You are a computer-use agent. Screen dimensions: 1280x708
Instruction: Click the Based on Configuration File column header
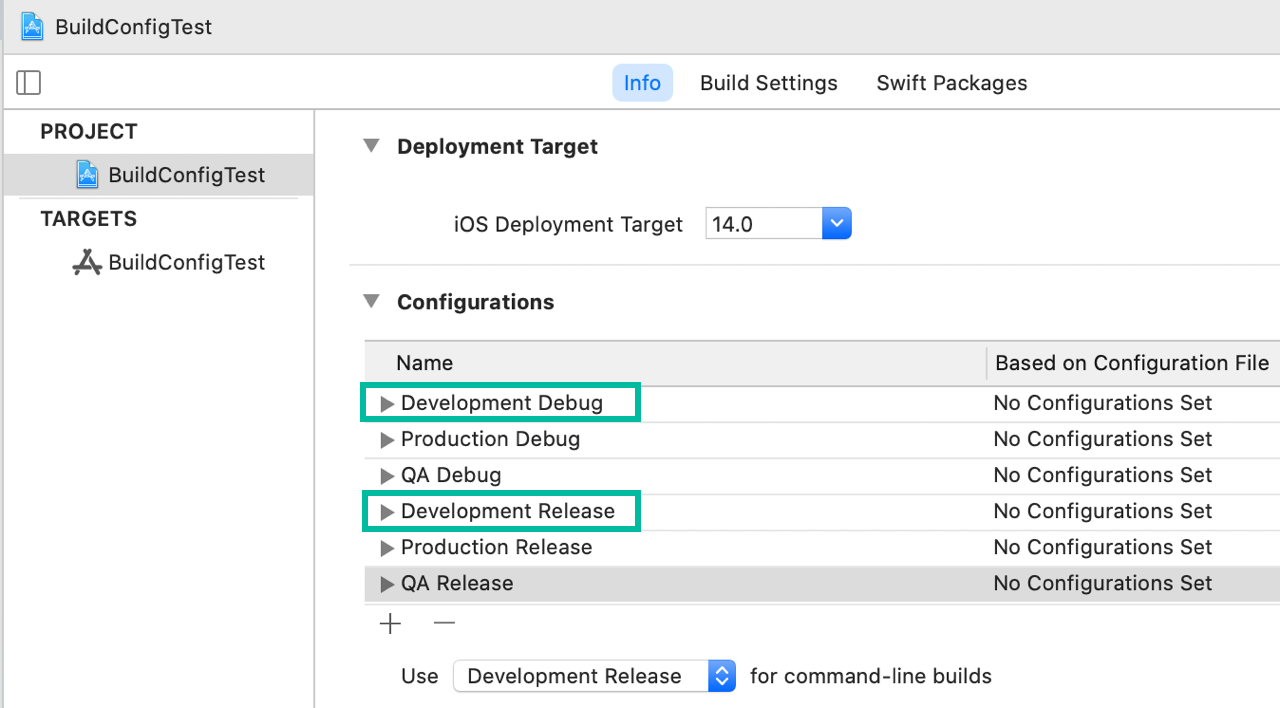pos(1131,363)
